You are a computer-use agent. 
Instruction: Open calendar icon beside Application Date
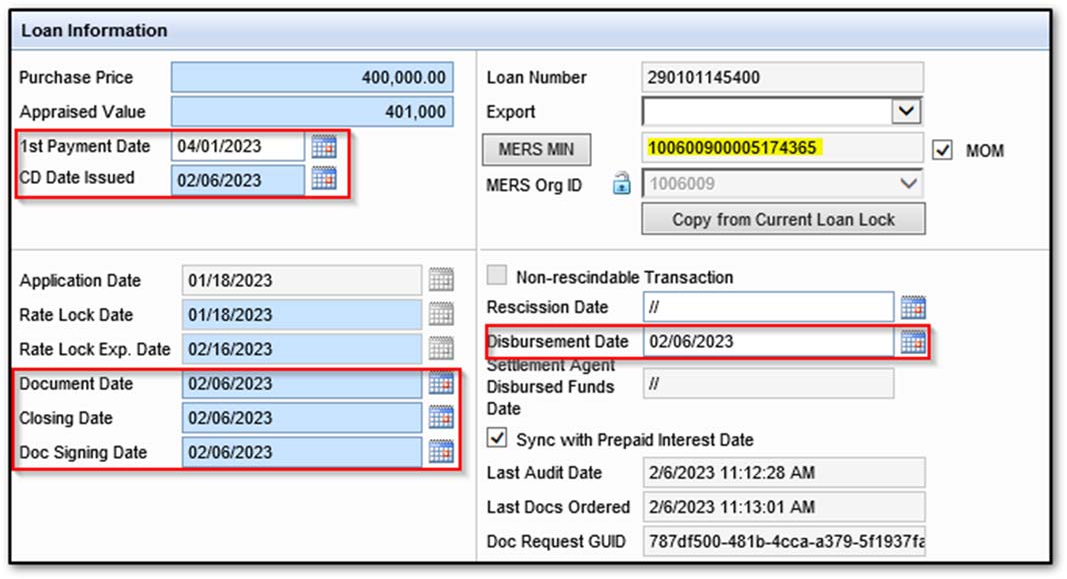pyautogui.click(x=441, y=280)
